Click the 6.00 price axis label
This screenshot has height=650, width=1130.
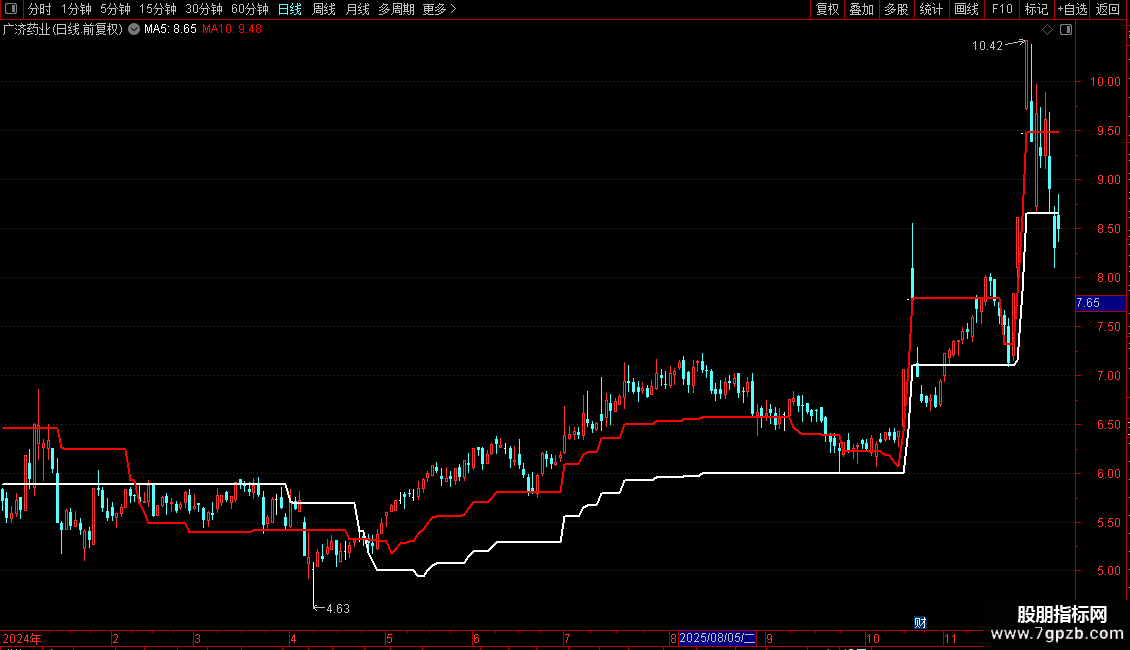(1108, 474)
